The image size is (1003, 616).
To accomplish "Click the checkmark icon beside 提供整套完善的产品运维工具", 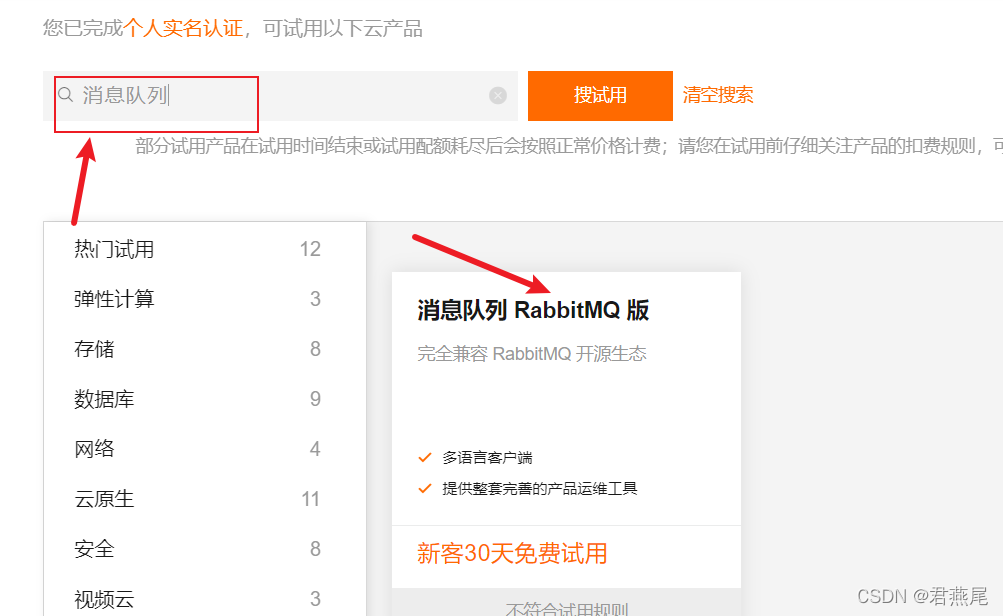I will click(425, 488).
